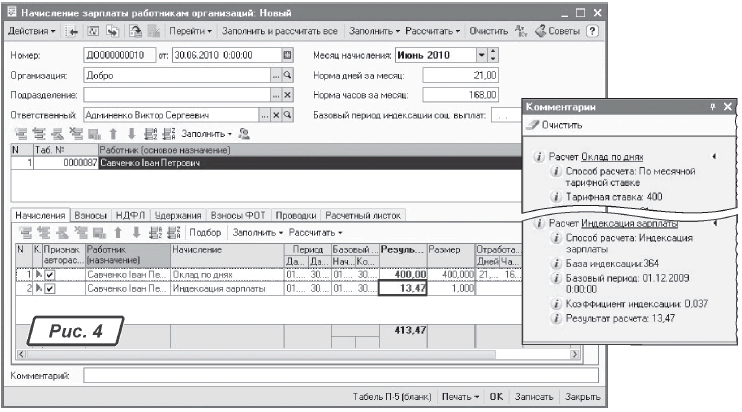Toggle the auto-calc checkbox for Индексация зарплаты row
742x412 pixels.
50,289
